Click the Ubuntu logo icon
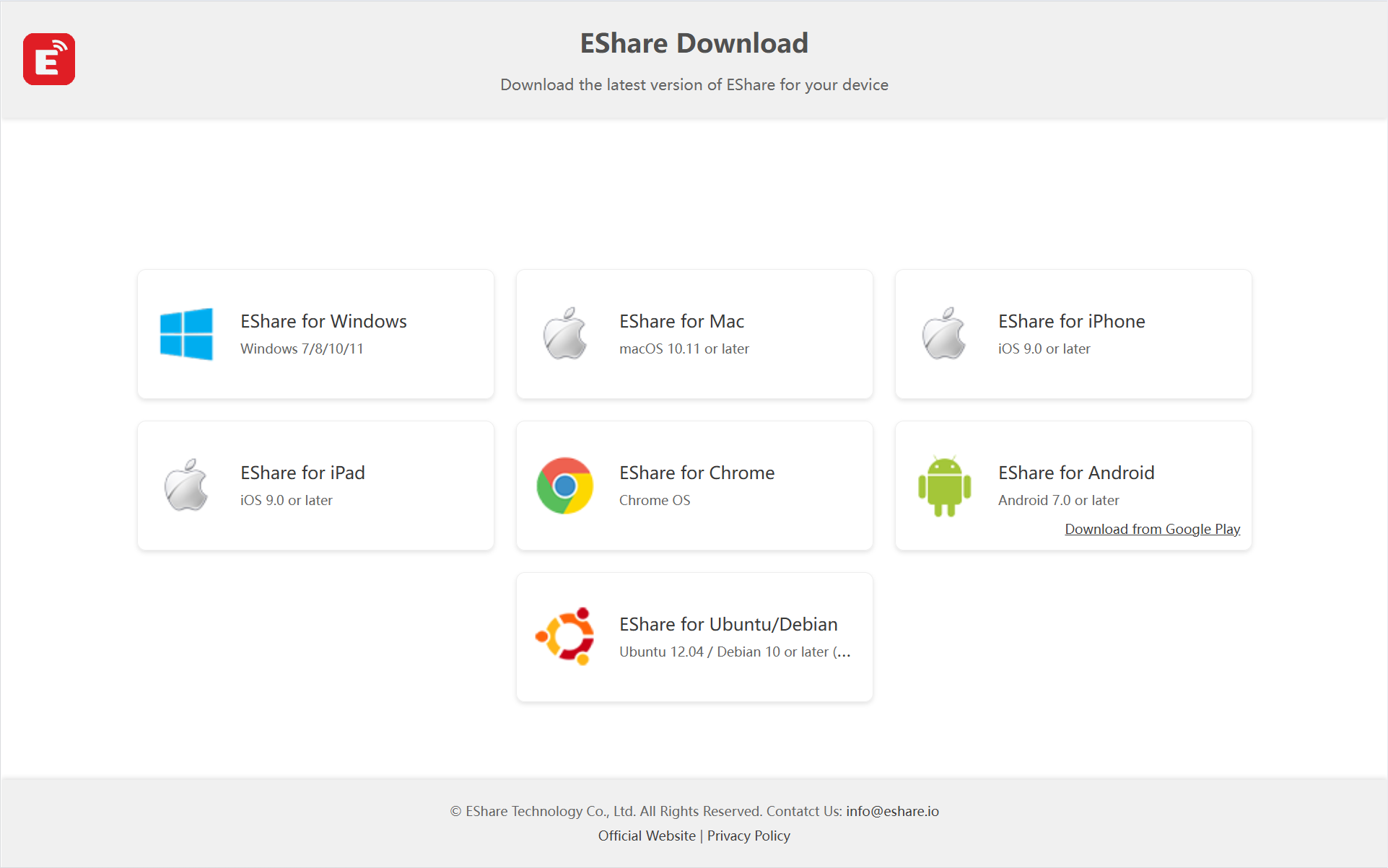 [565, 637]
